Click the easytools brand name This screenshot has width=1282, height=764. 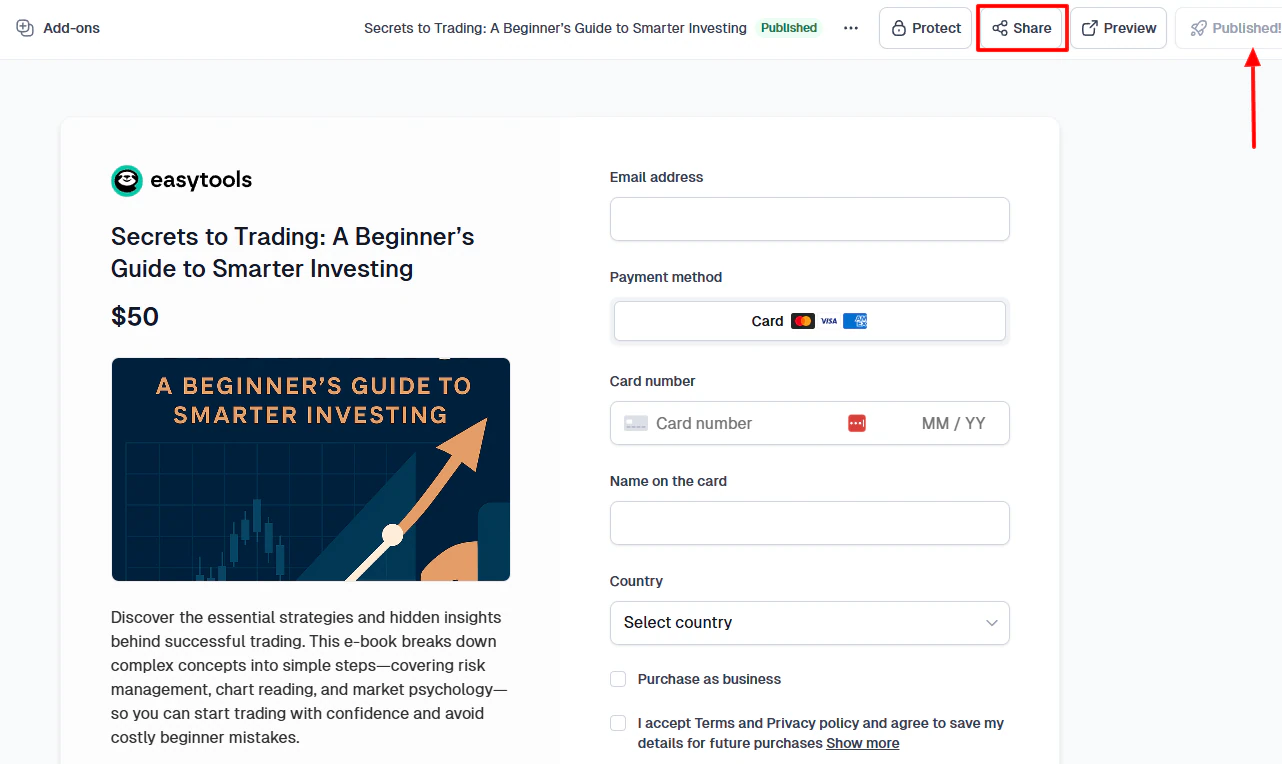pos(201,180)
